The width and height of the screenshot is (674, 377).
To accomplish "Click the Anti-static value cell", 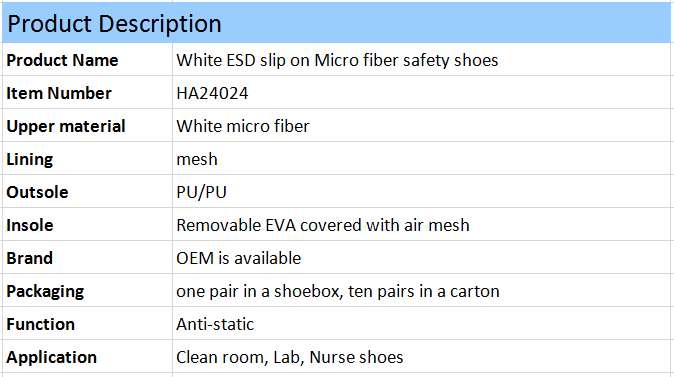I will pos(422,324).
